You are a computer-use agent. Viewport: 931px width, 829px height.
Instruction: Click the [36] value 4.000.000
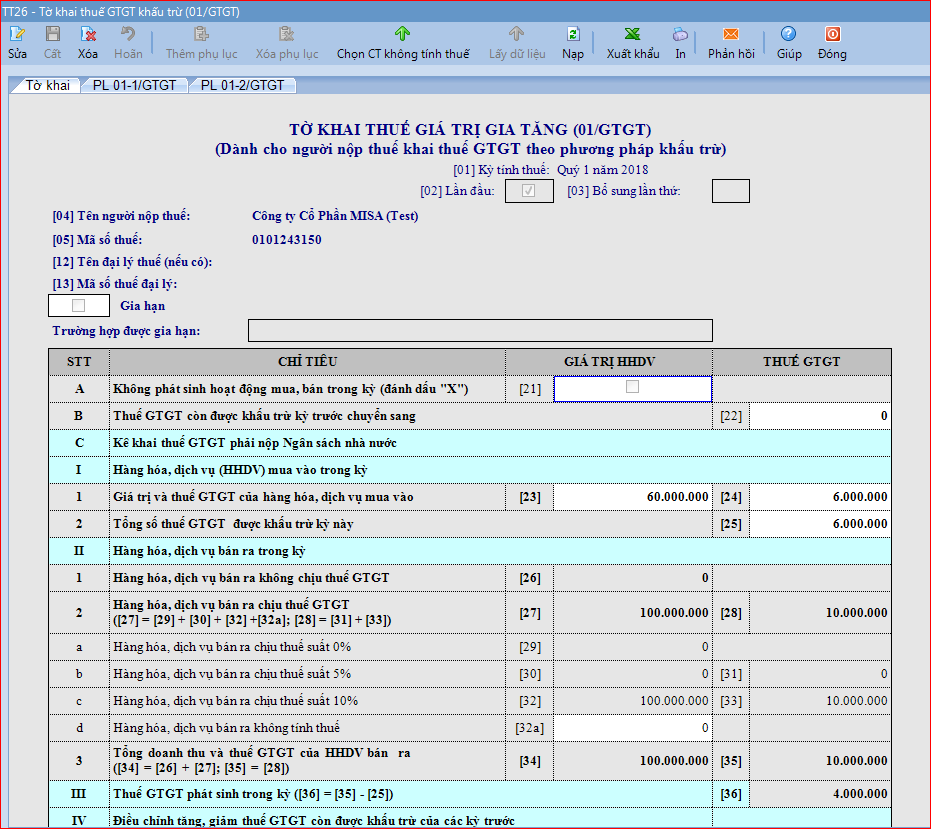820,794
